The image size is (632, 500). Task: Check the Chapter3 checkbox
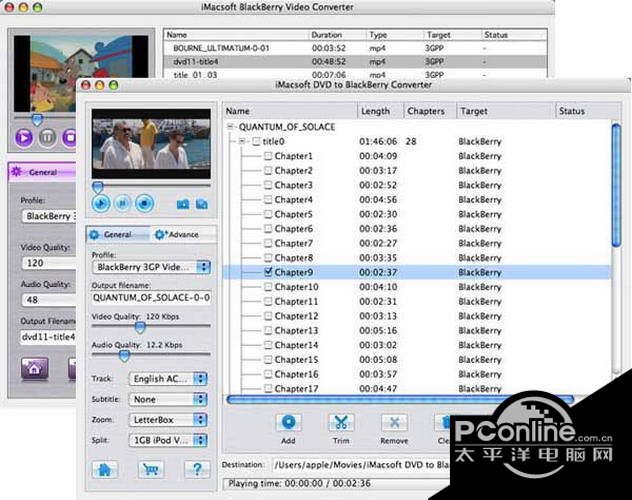pyautogui.click(x=268, y=185)
